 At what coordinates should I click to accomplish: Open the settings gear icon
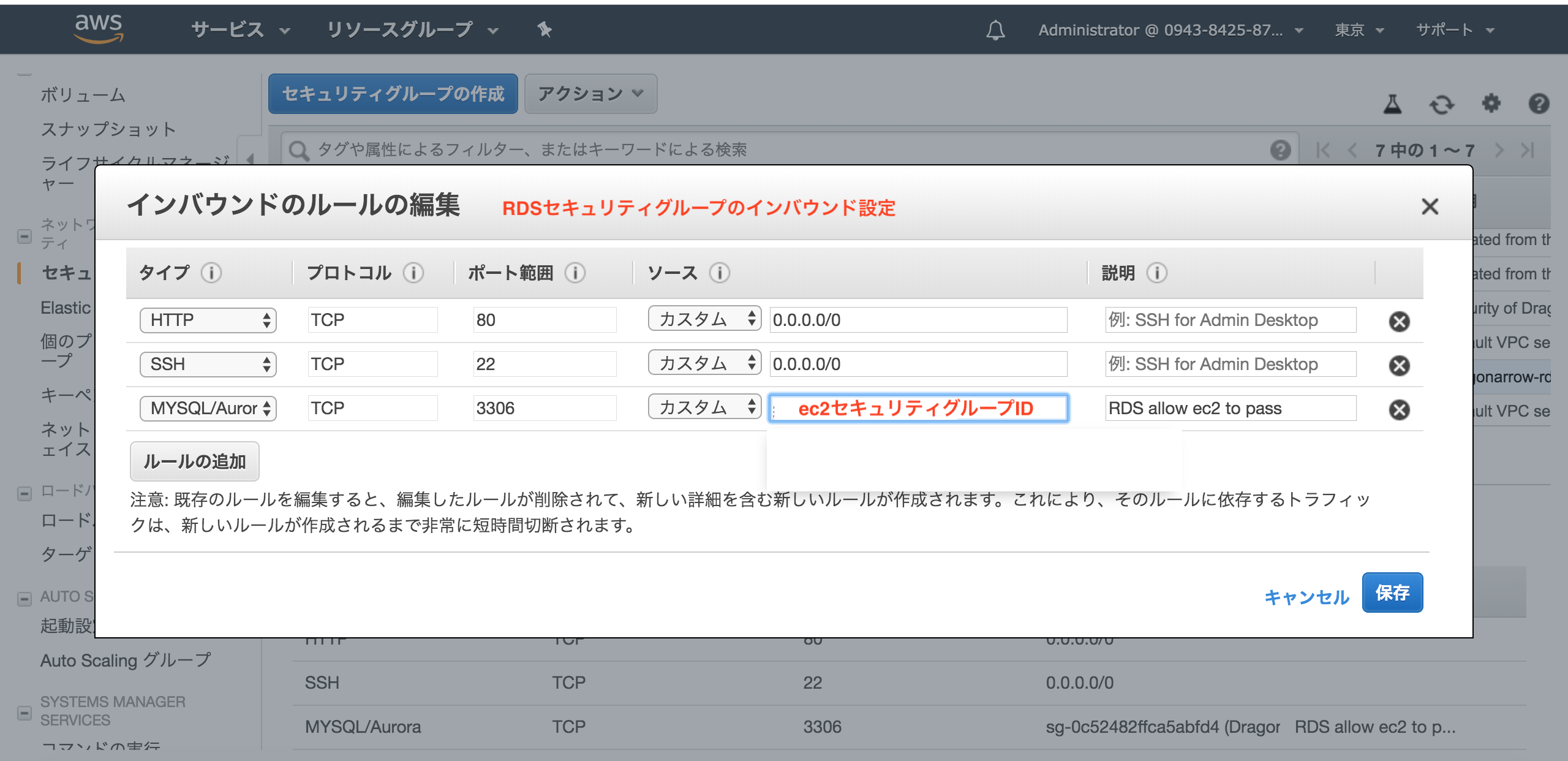click(x=1491, y=104)
